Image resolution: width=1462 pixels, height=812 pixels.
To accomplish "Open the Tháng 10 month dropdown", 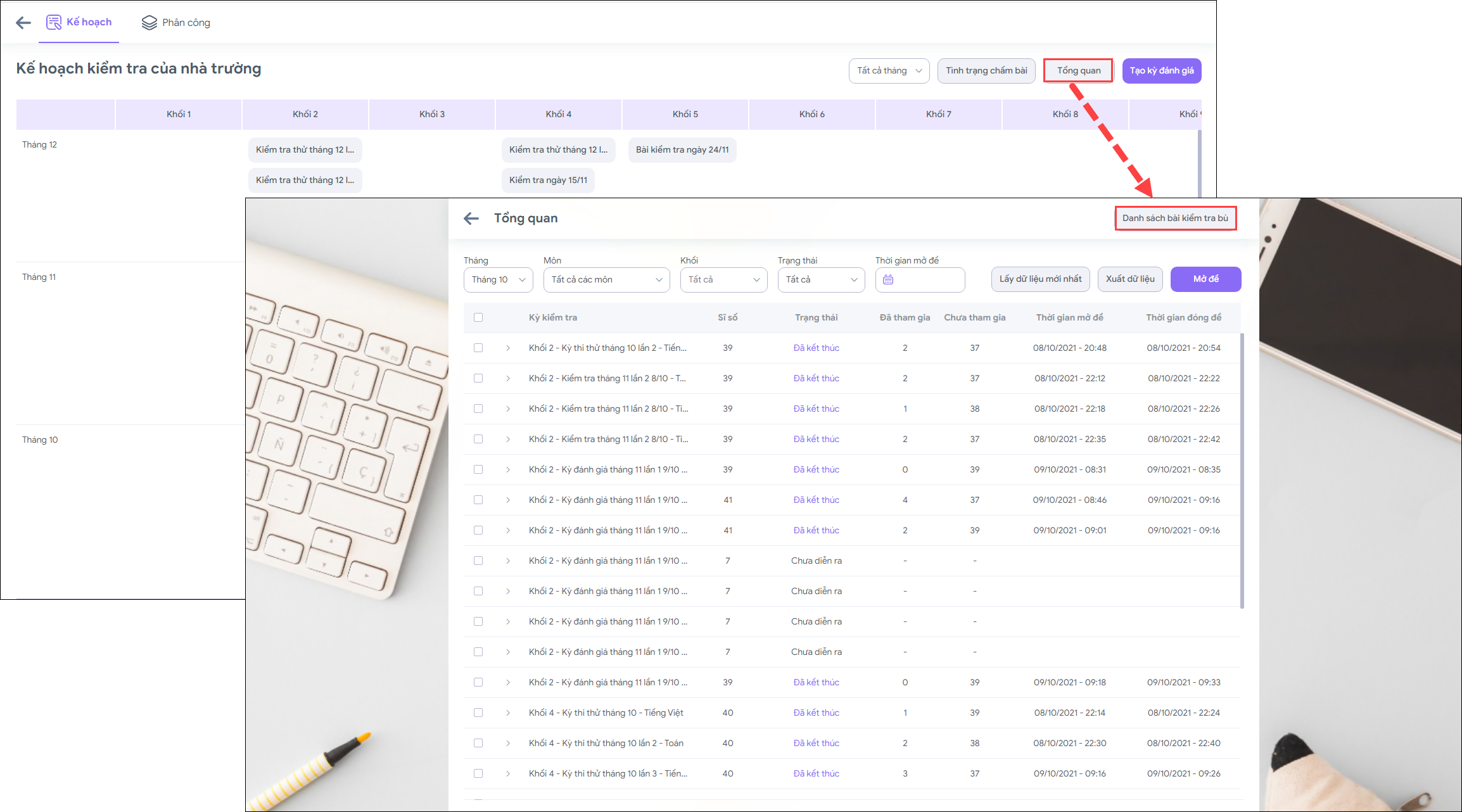I will [499, 279].
